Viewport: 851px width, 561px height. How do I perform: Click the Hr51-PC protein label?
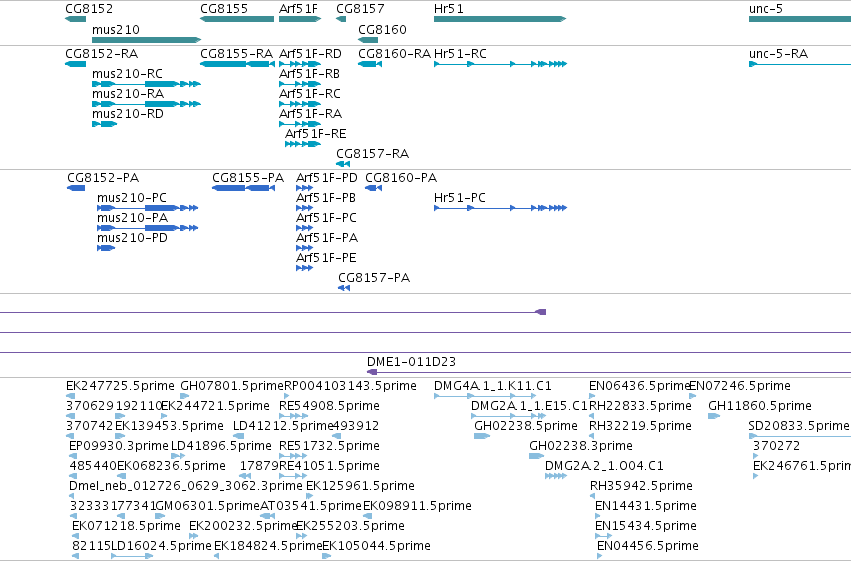point(460,198)
